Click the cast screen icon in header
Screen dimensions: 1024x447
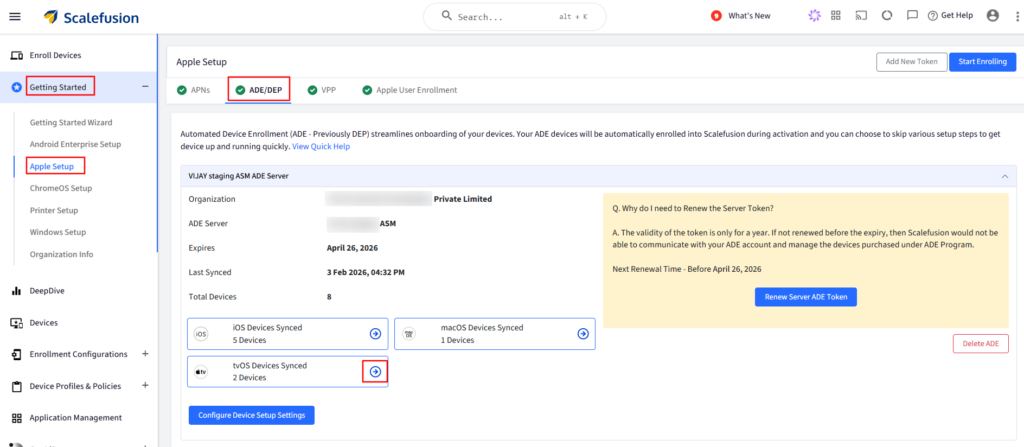tap(861, 16)
